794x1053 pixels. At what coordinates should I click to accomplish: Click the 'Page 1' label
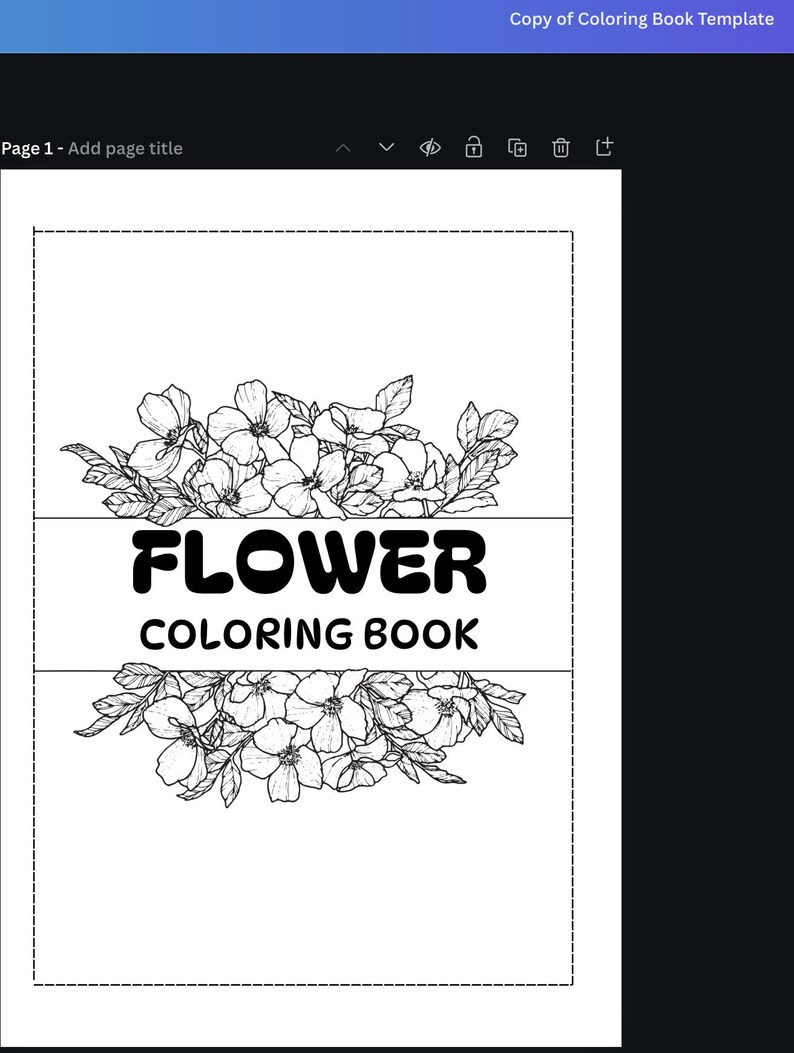click(x=27, y=148)
